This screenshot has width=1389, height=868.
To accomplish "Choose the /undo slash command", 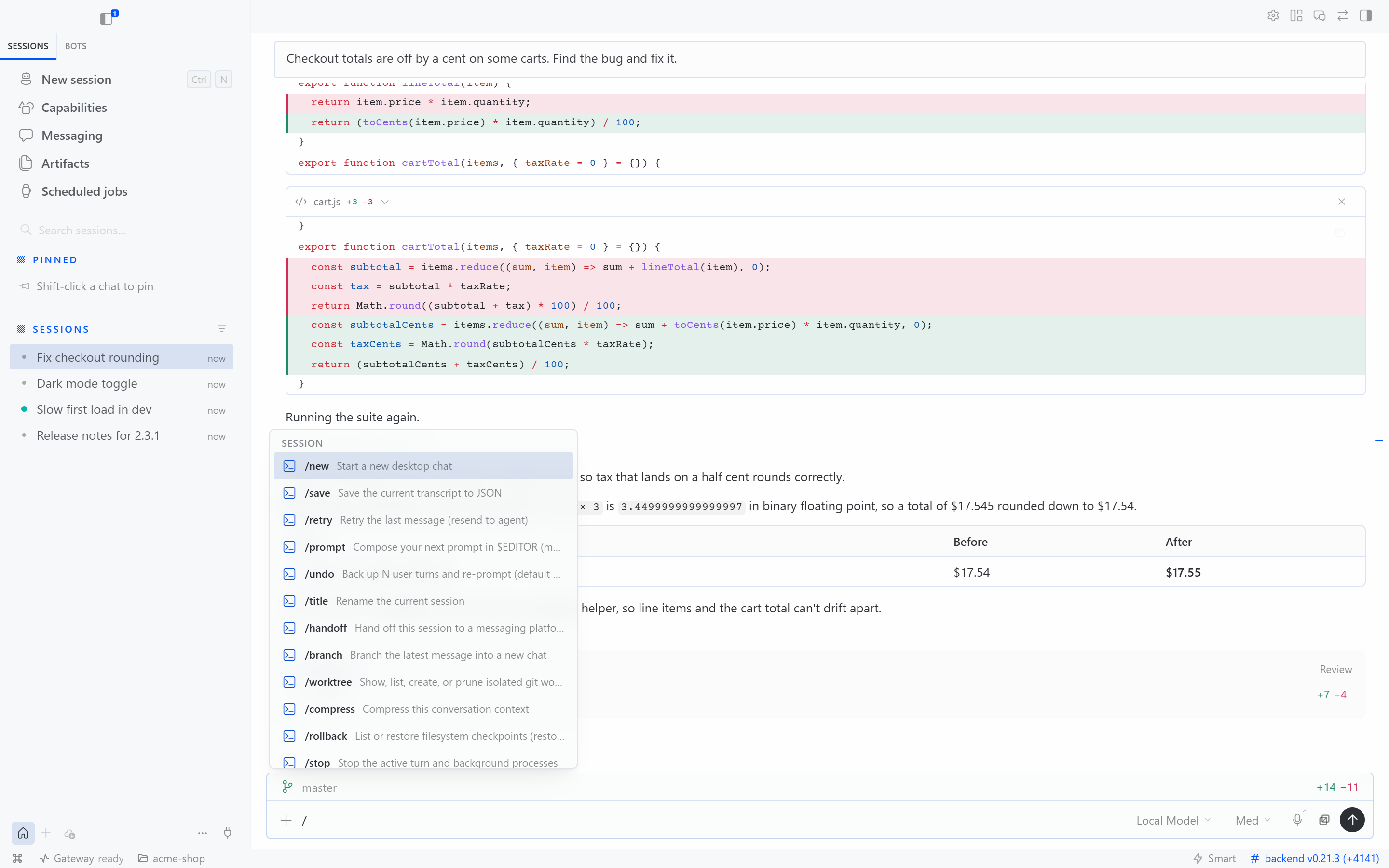I will coord(423,574).
